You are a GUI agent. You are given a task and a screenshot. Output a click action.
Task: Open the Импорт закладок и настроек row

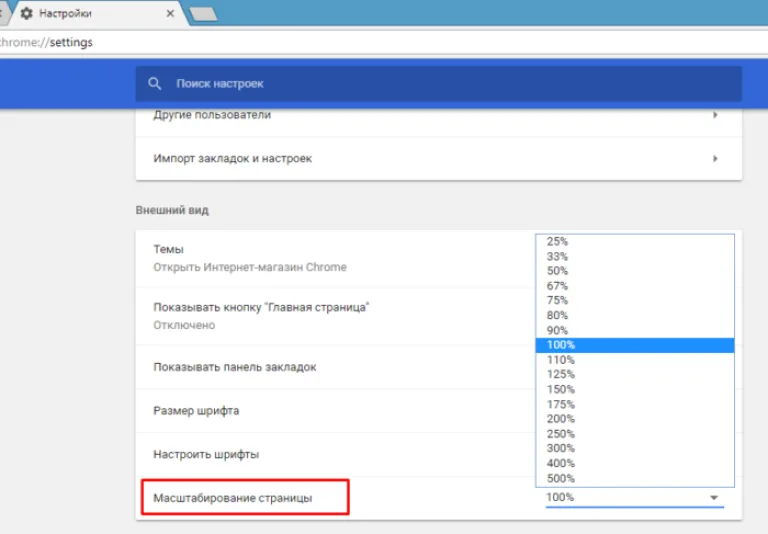tap(438, 159)
